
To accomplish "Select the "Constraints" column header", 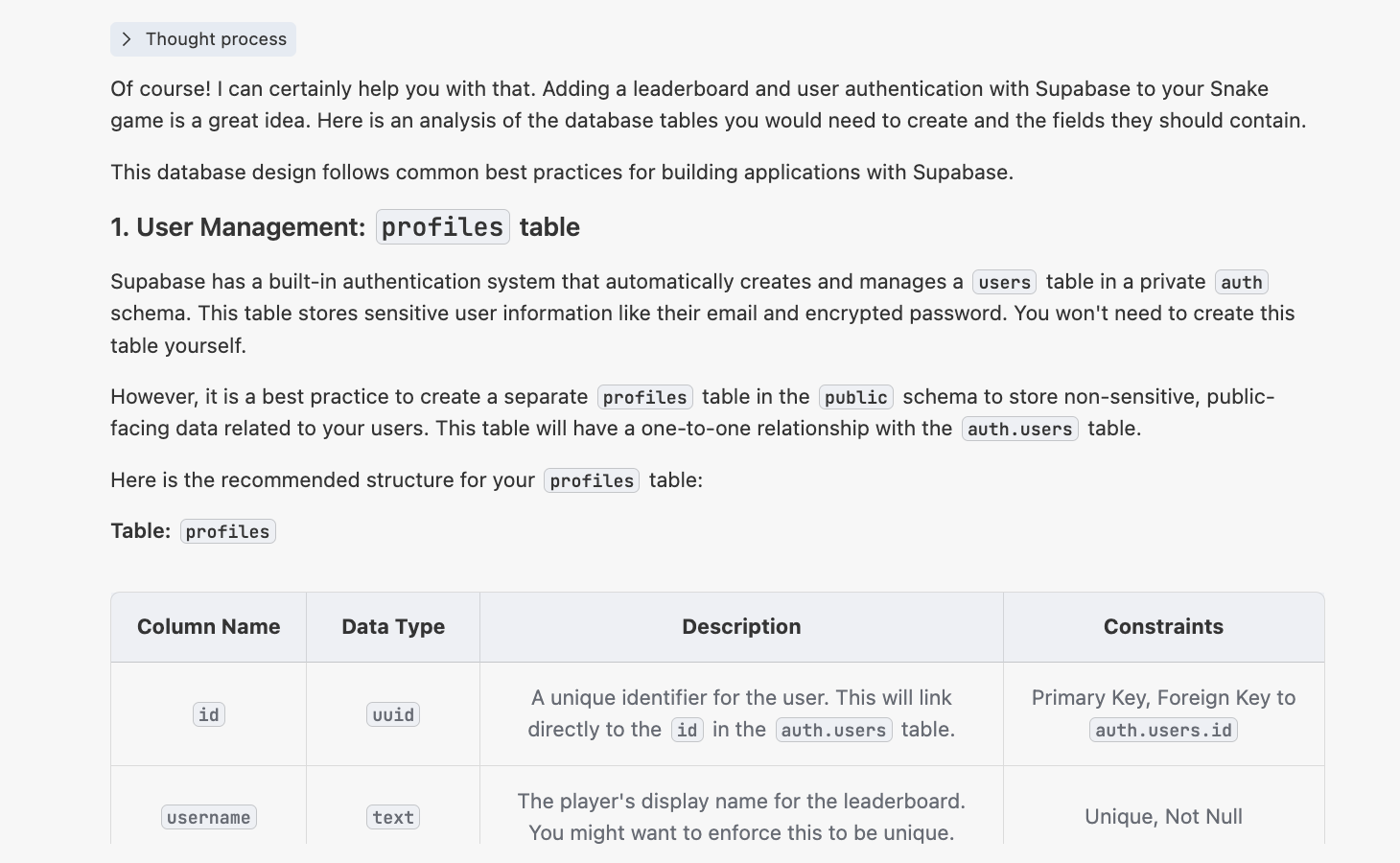I will (x=1163, y=627).
